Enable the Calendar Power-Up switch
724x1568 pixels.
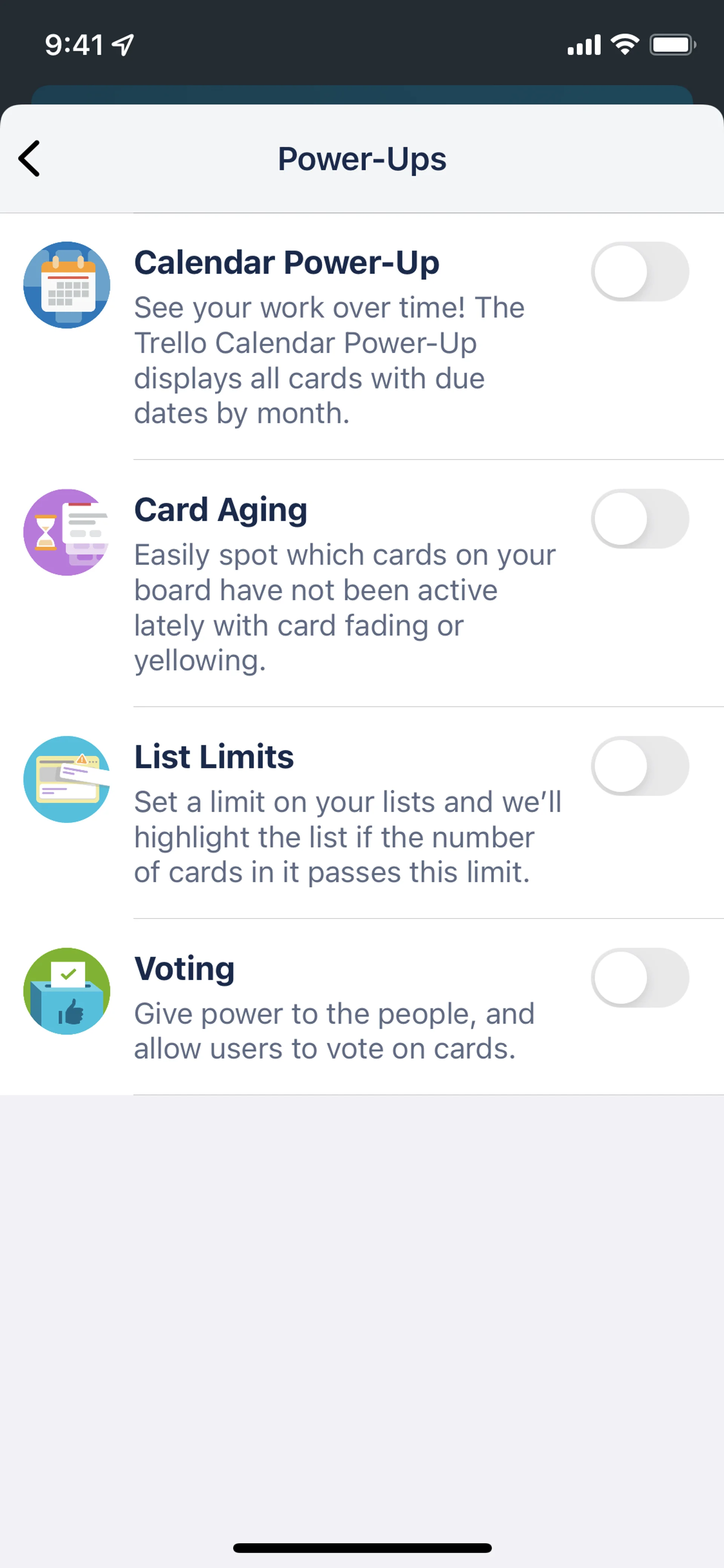click(x=640, y=272)
